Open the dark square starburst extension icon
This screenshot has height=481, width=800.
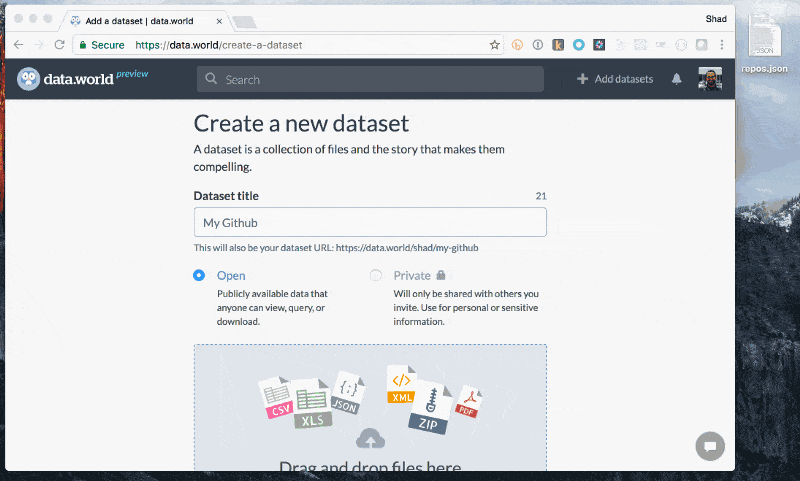(x=599, y=45)
